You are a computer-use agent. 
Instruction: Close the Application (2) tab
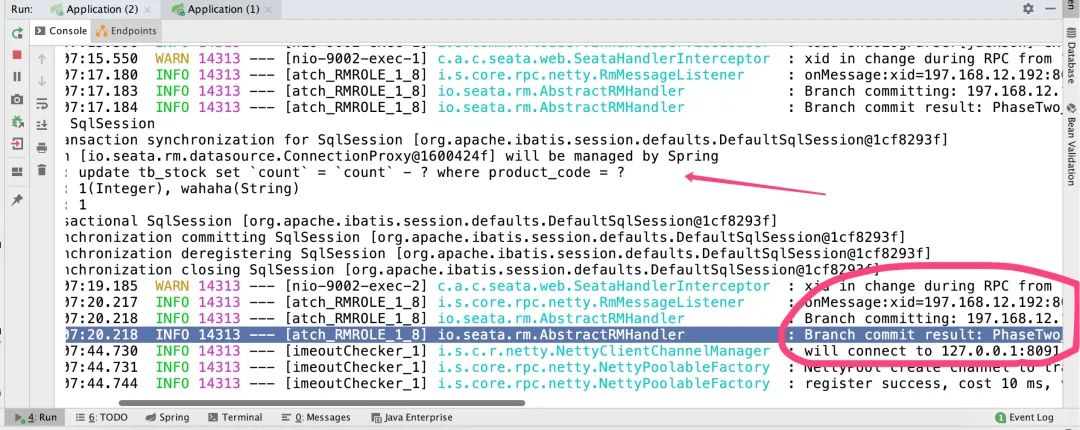[147, 10]
